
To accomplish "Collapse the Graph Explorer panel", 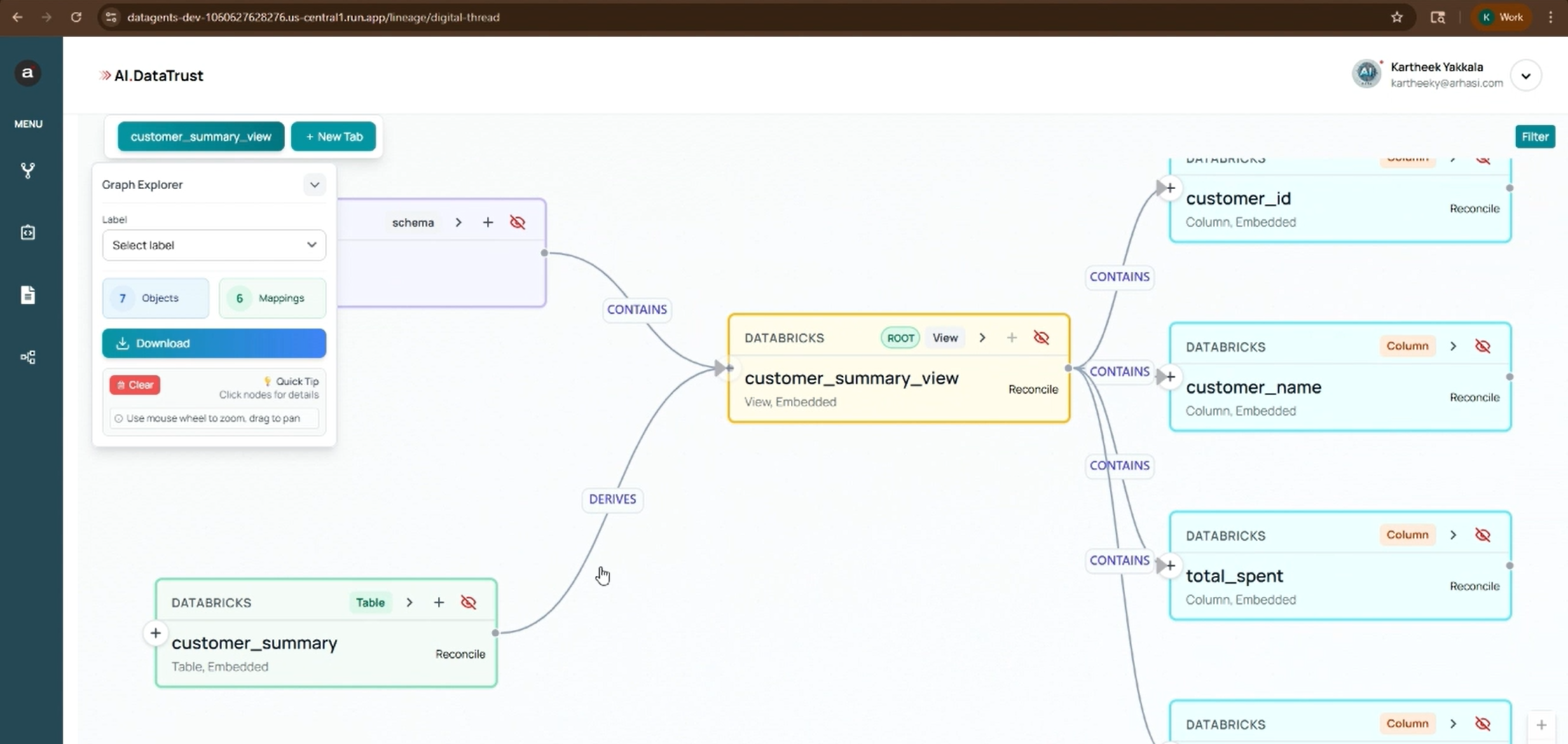I will pos(315,185).
